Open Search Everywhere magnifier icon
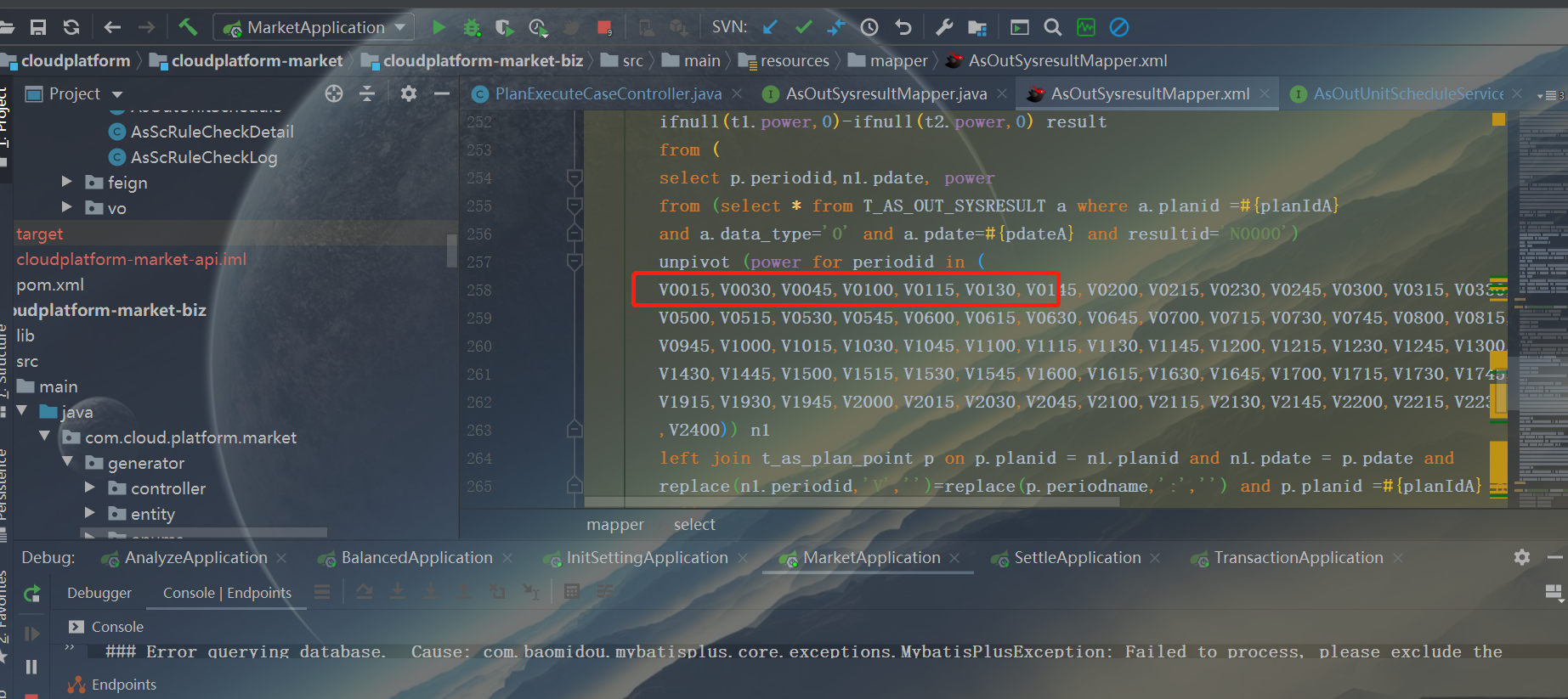Viewport: 1568px width, 699px height. click(1052, 27)
